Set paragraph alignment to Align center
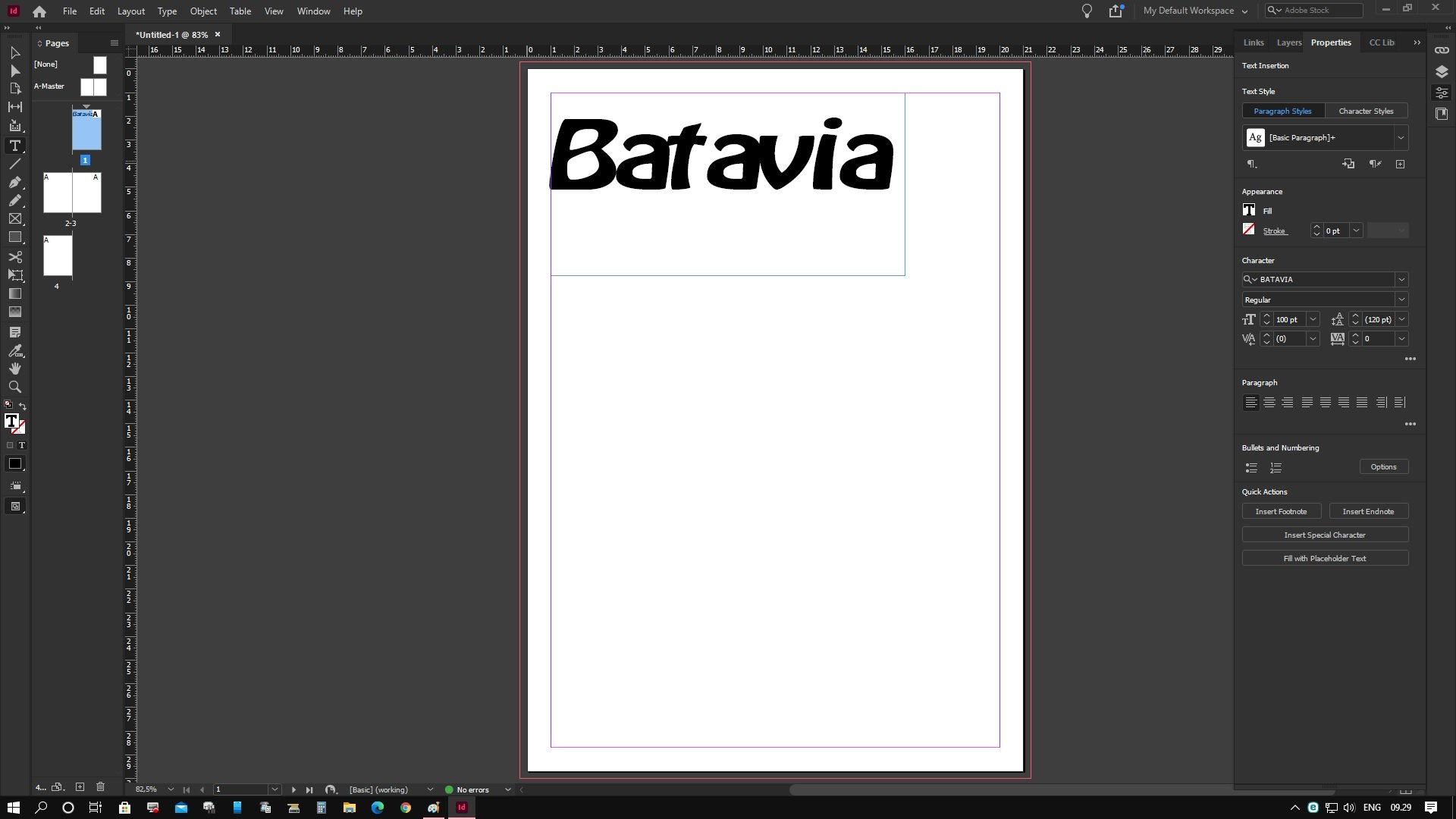Screen dimensions: 1456x819 (1269, 403)
